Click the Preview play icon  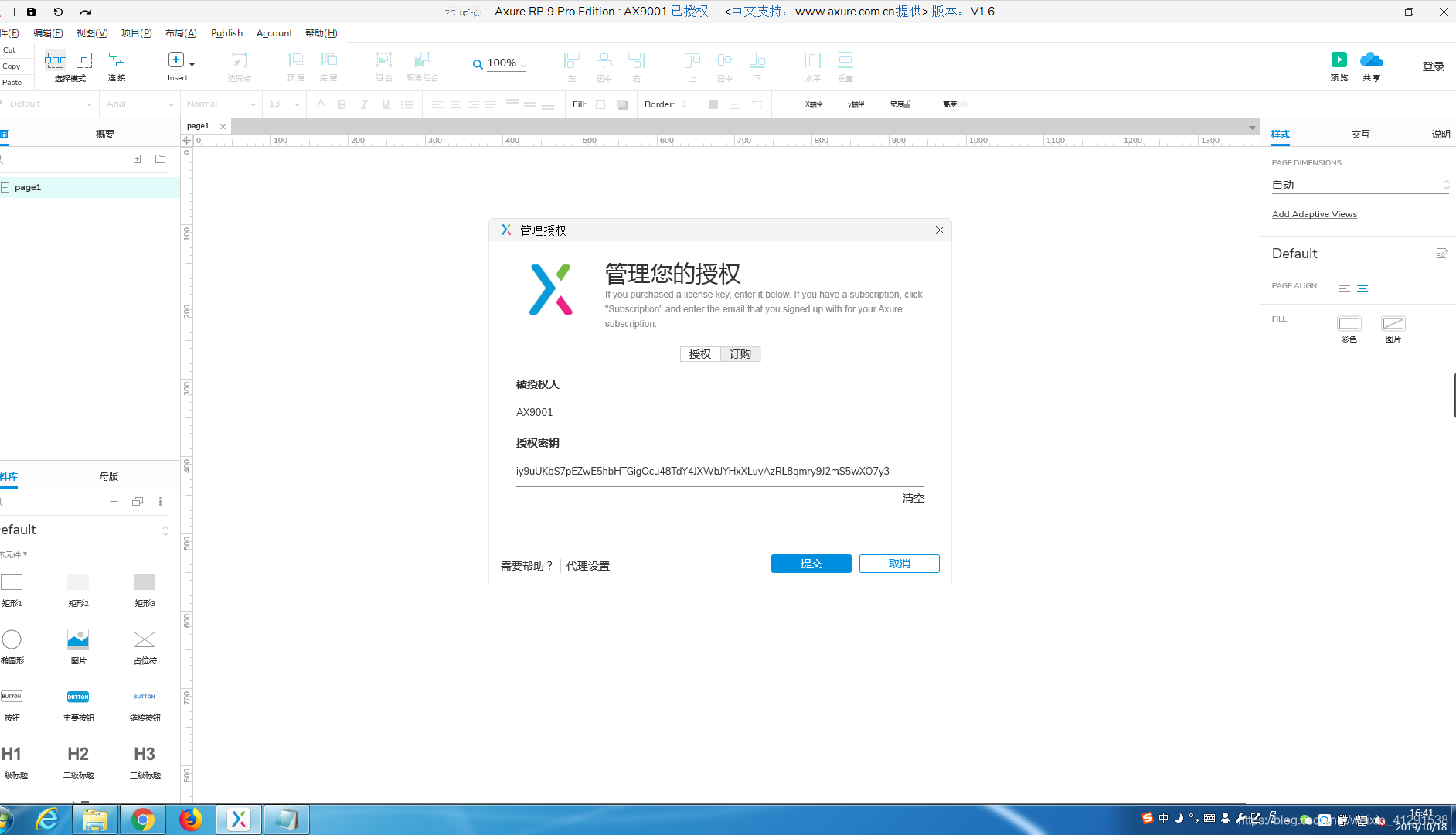[1339, 60]
